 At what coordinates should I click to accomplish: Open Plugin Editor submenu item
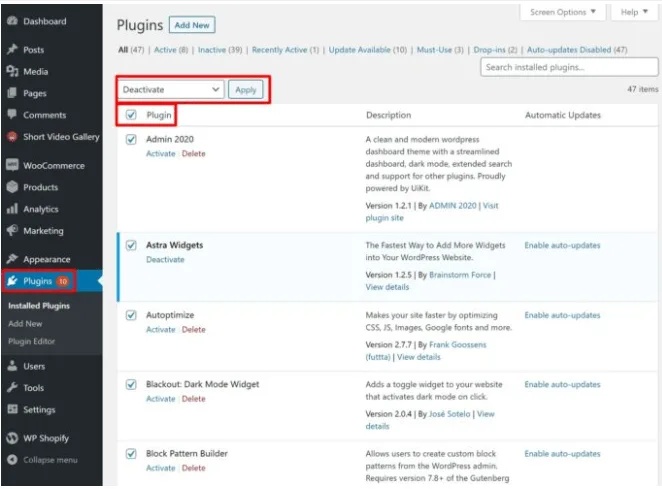(x=31, y=341)
